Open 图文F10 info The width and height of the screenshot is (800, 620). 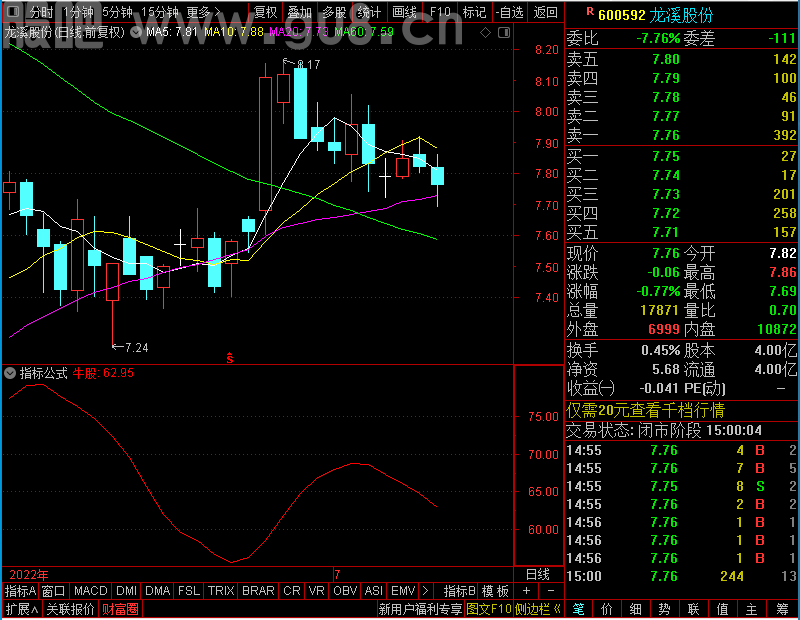(x=489, y=609)
